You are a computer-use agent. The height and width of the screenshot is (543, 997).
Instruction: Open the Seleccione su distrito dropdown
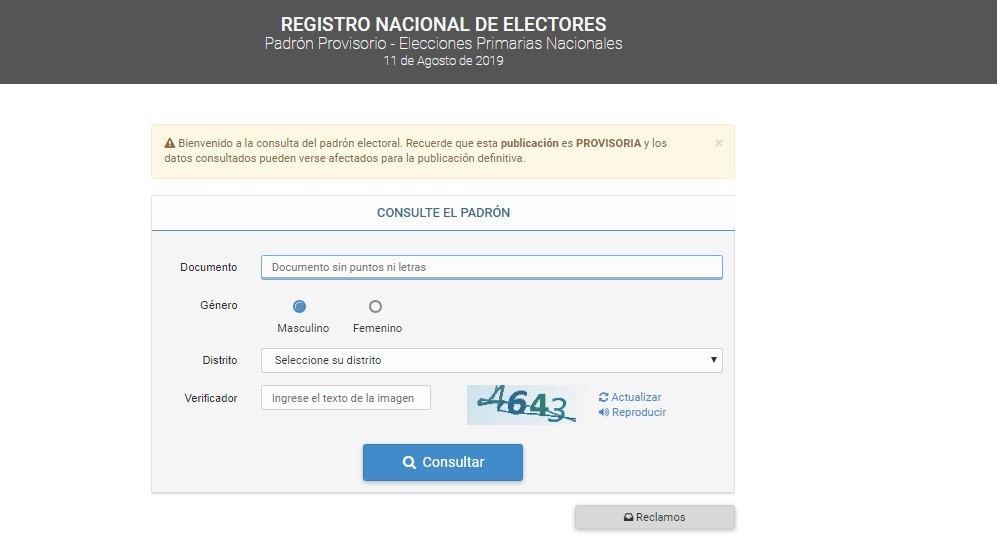click(x=492, y=361)
